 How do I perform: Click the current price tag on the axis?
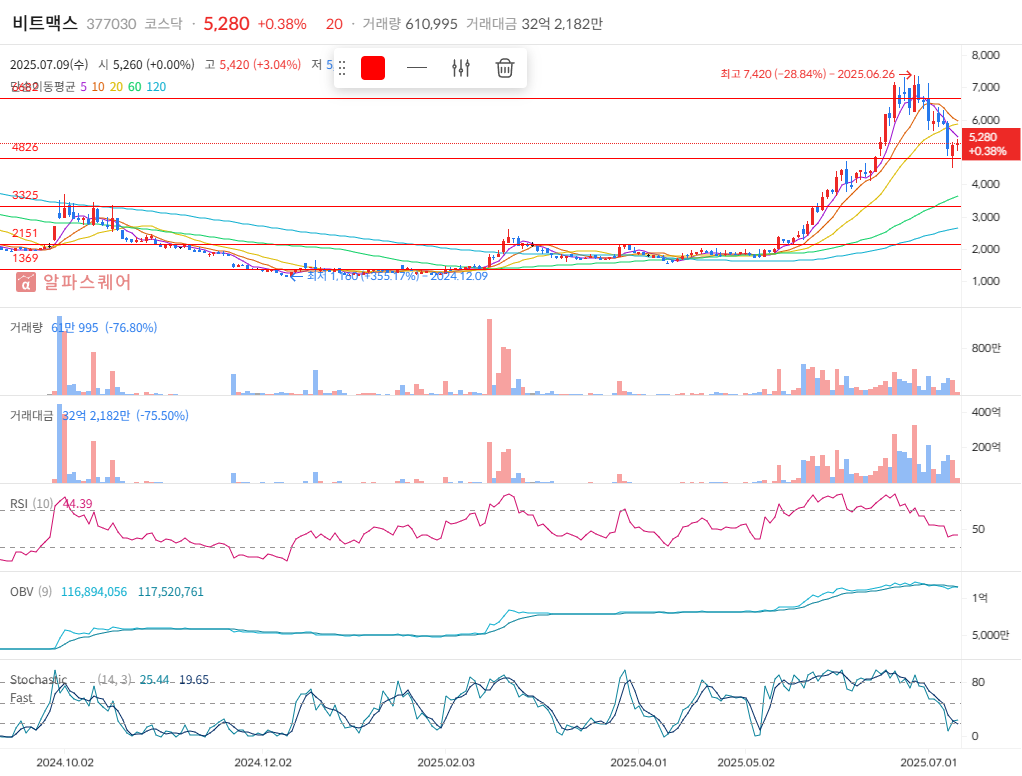[x=990, y=144]
